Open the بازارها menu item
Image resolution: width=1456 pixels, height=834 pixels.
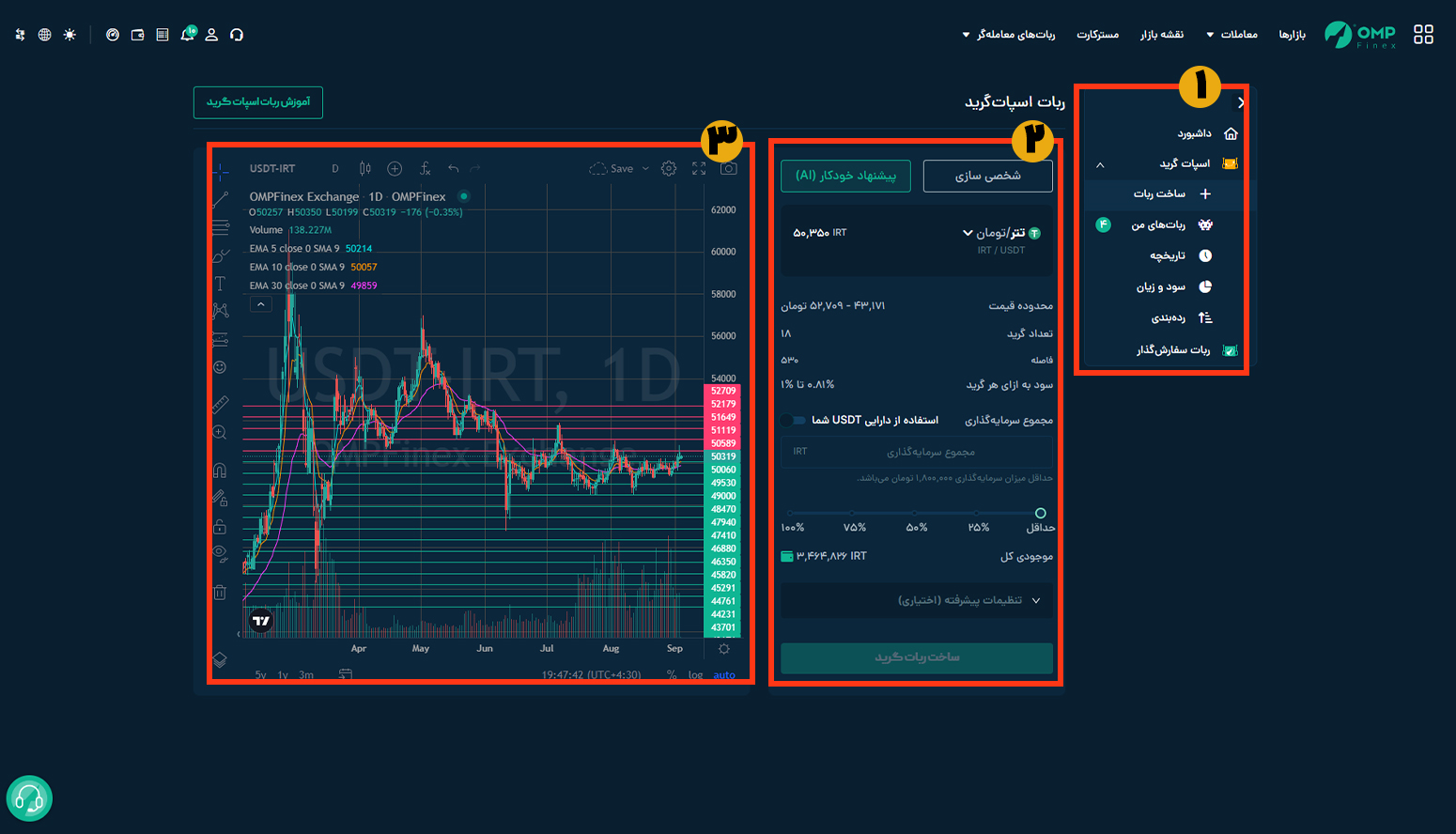(1293, 35)
